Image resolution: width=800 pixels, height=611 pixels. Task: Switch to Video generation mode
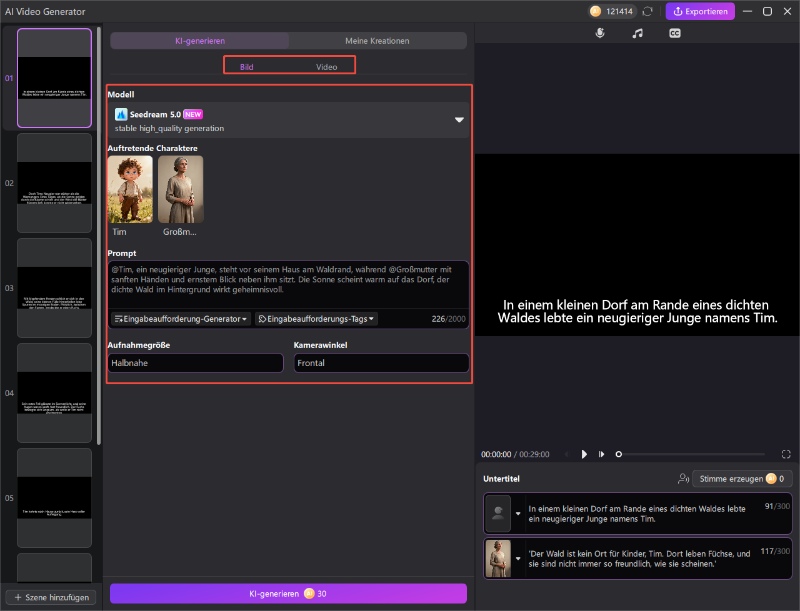(x=327, y=67)
